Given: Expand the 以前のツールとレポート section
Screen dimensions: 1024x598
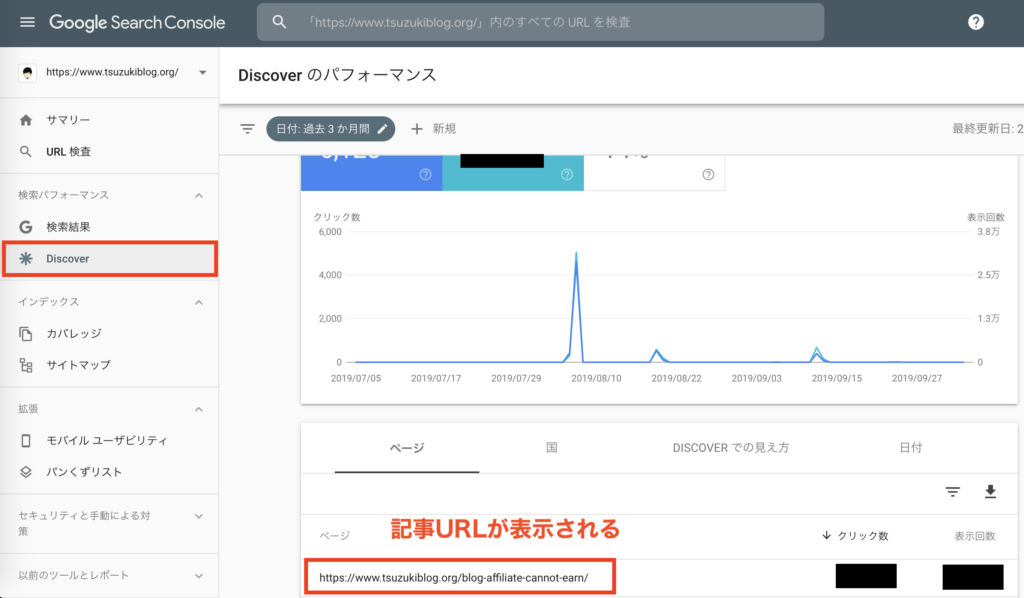Looking at the screenshot, I should 198,576.
